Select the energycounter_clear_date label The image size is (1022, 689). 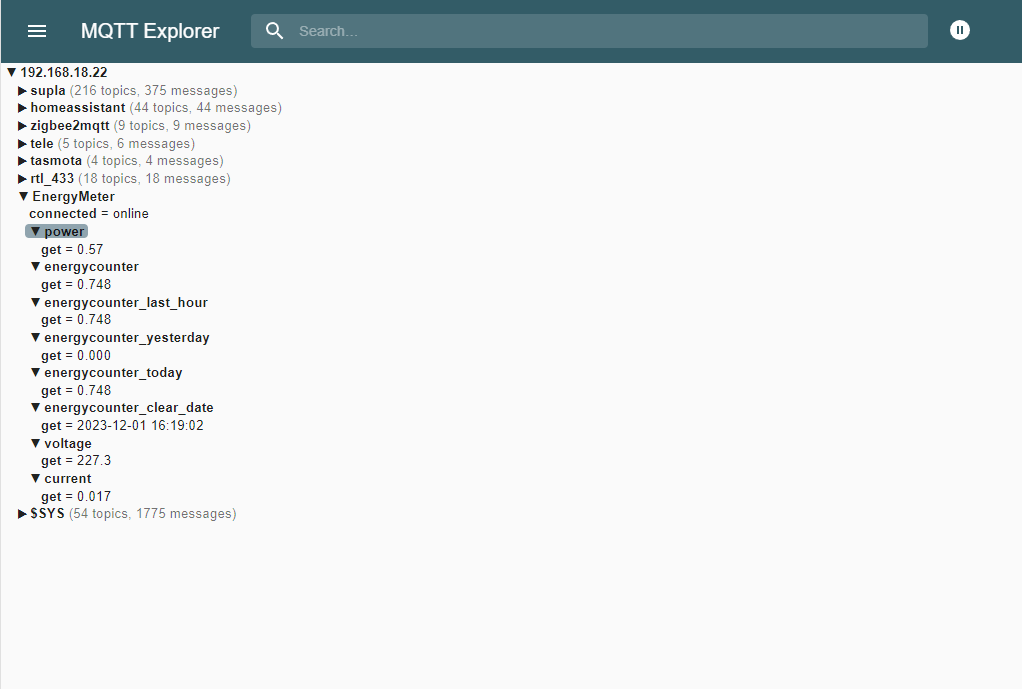[x=129, y=408]
